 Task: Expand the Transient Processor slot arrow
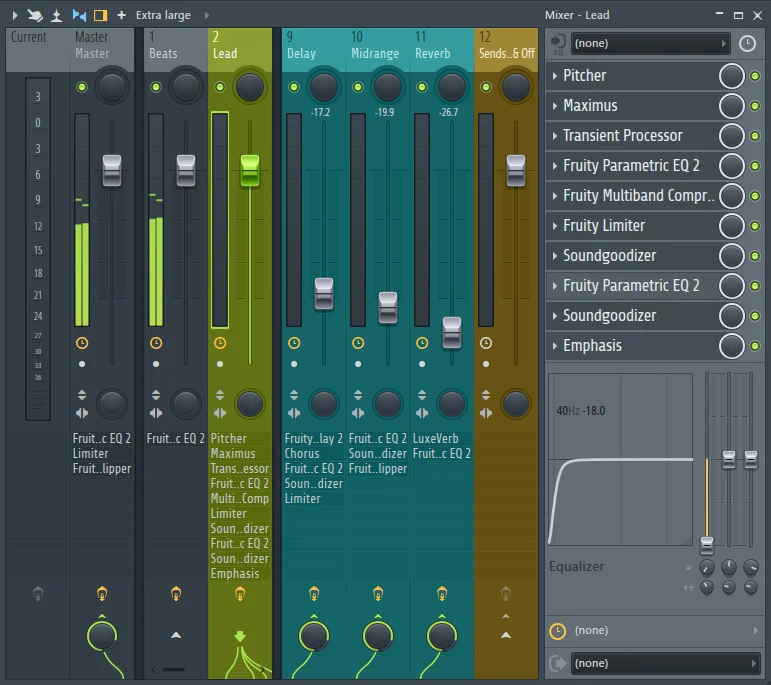[x=555, y=136]
